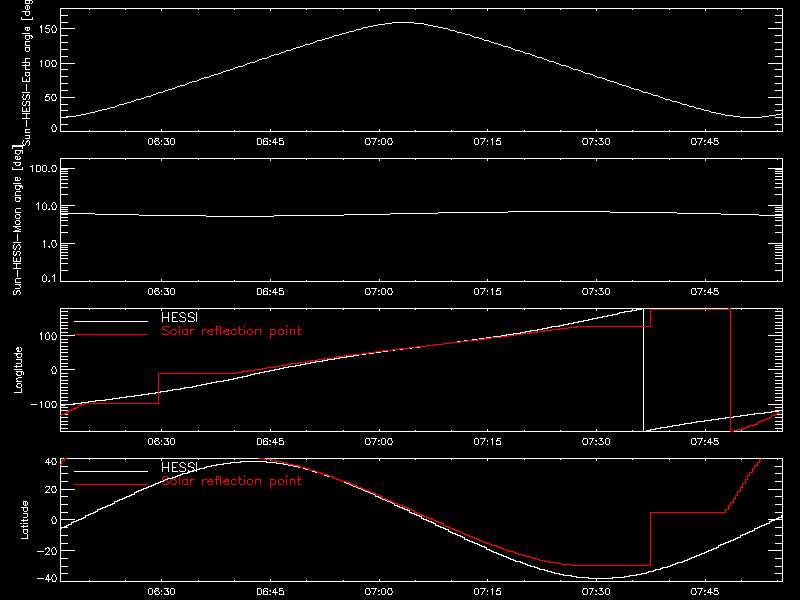
Task: Select 06:30 label under Longitude plot
Action: (x=161, y=441)
